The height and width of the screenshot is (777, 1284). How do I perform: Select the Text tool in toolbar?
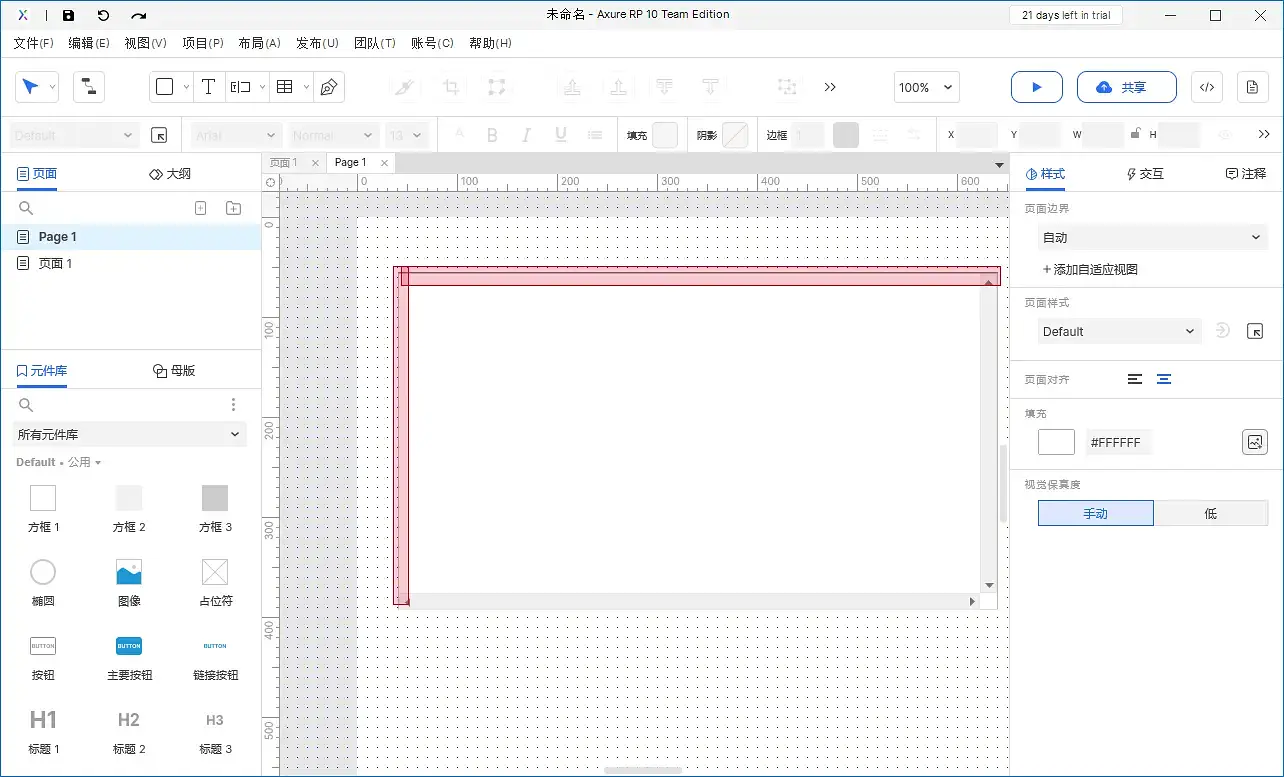pos(208,87)
